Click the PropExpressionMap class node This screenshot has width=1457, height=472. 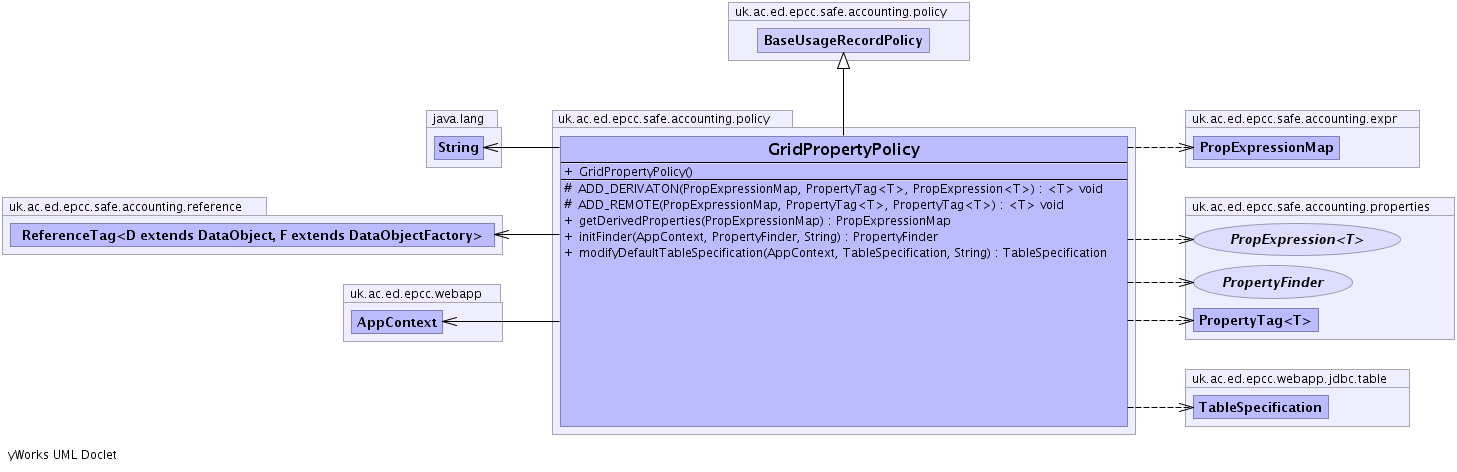(1265, 148)
